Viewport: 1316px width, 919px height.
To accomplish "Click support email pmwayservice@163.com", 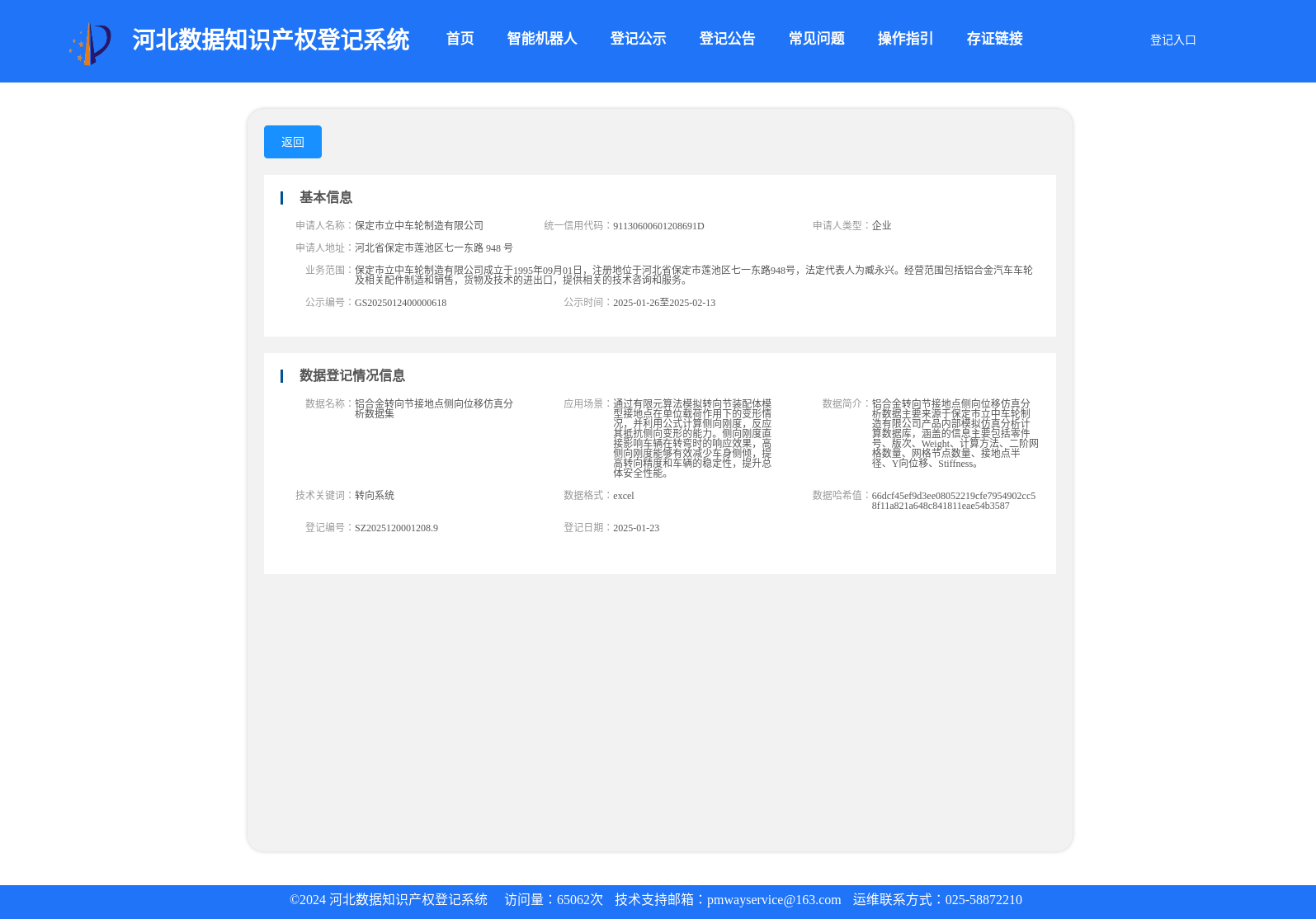I will 774,900.
